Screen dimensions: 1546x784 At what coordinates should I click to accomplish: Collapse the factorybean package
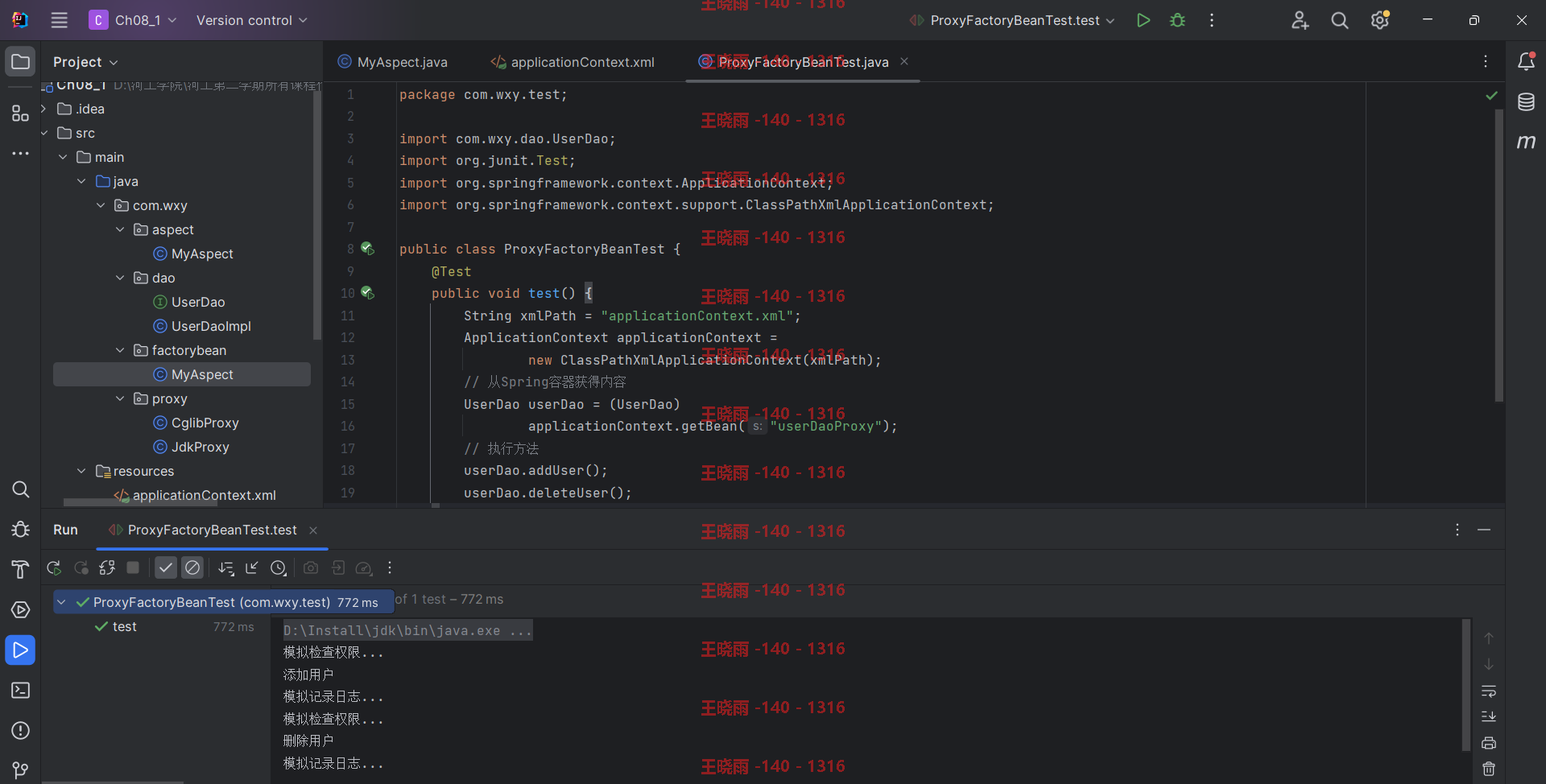(120, 350)
